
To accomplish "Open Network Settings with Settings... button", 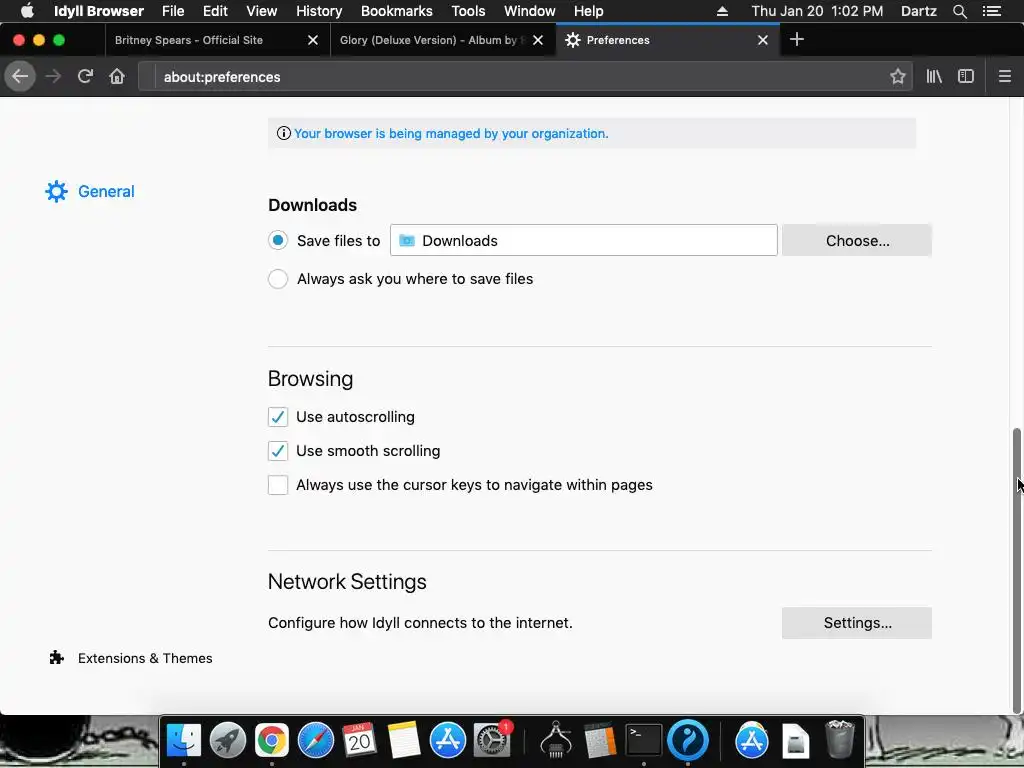I will point(857,623).
